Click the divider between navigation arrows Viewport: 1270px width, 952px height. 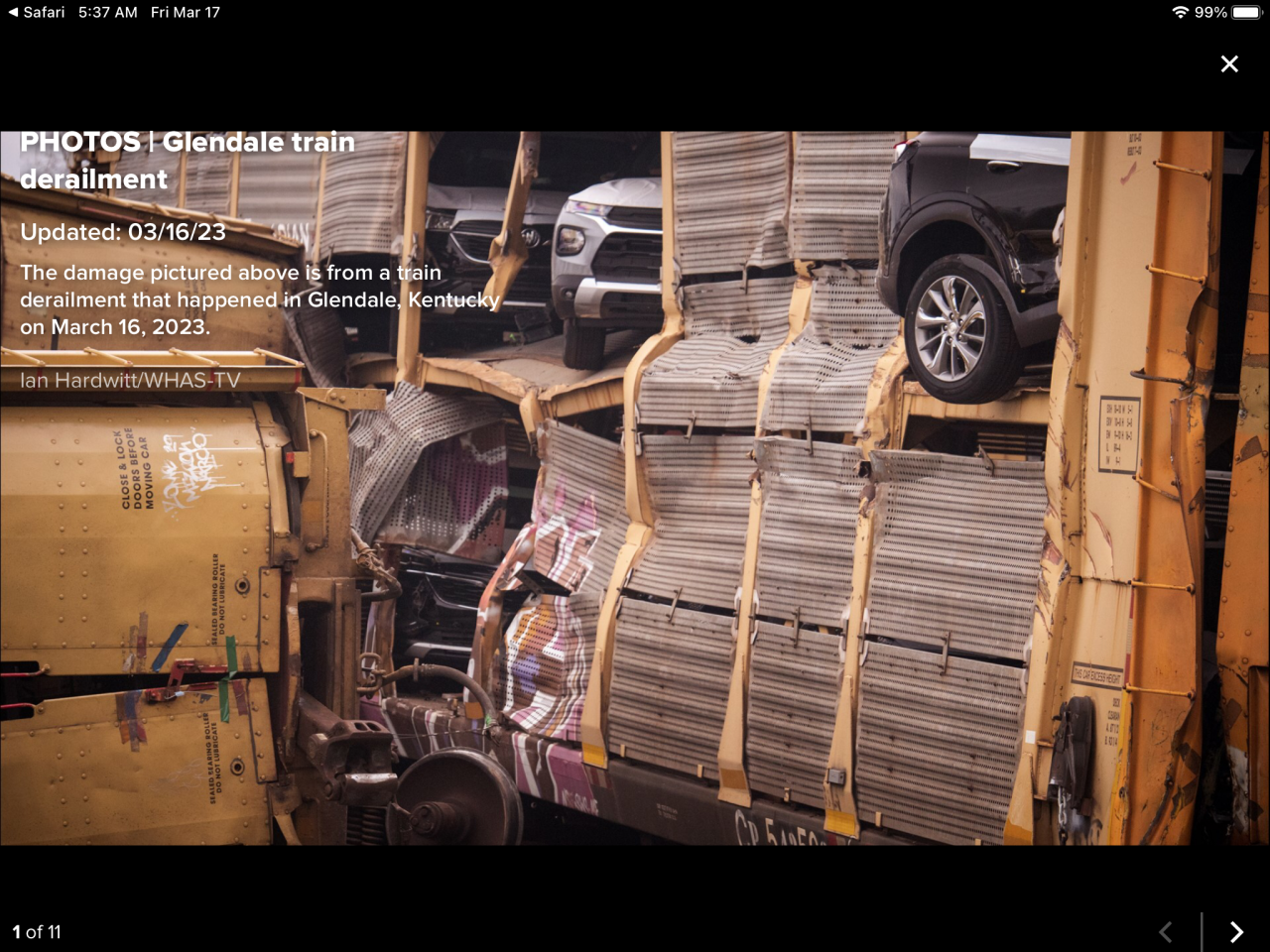pyautogui.click(x=1202, y=932)
